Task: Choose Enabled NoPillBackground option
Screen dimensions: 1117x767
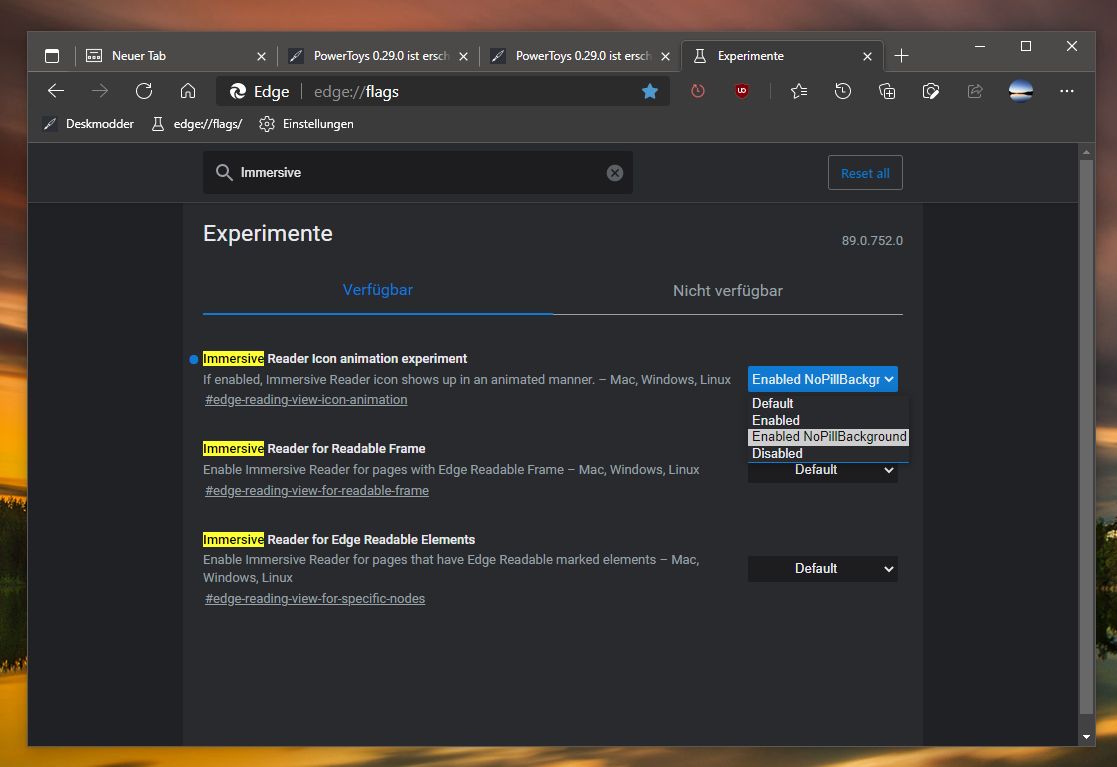Action: pyautogui.click(x=828, y=437)
